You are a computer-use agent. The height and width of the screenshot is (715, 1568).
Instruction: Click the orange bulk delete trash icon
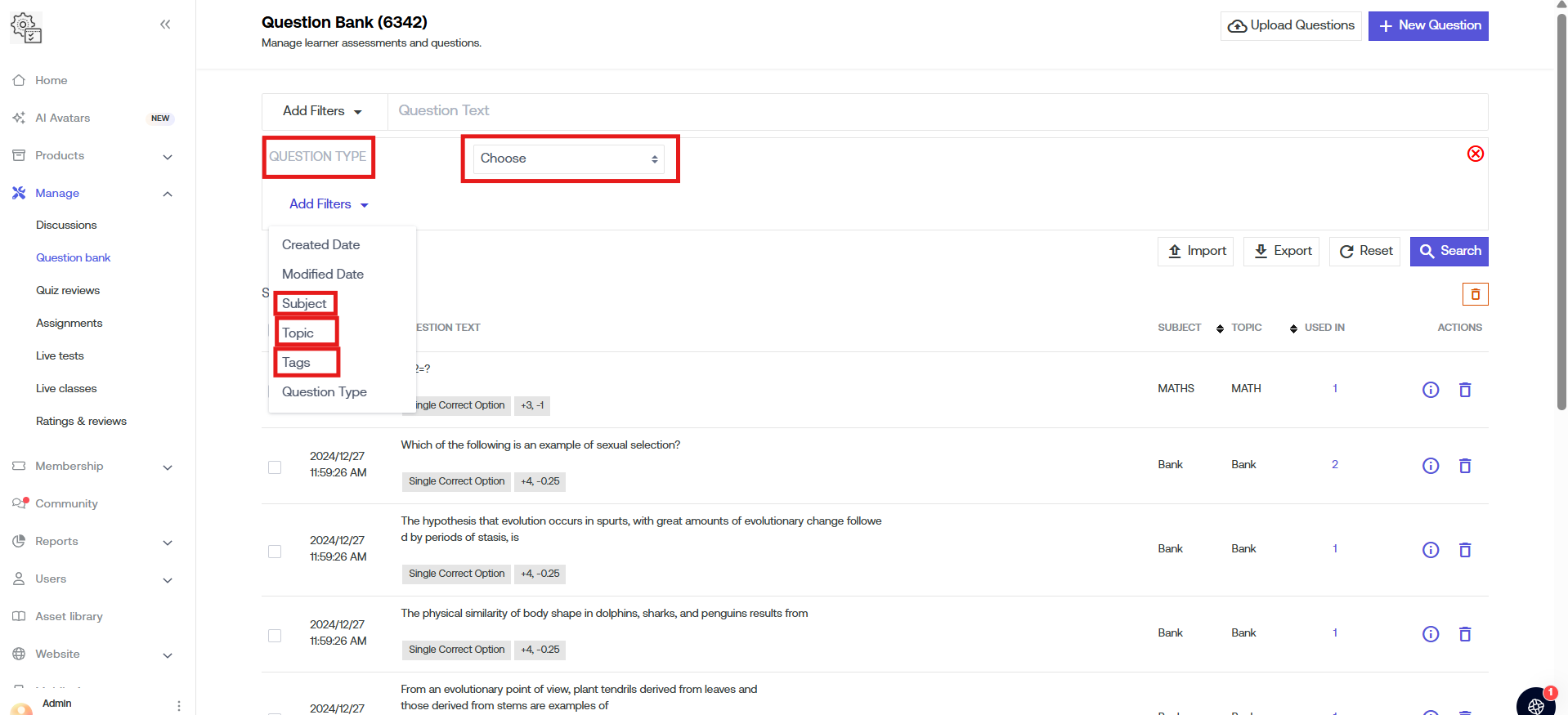coord(1475,294)
